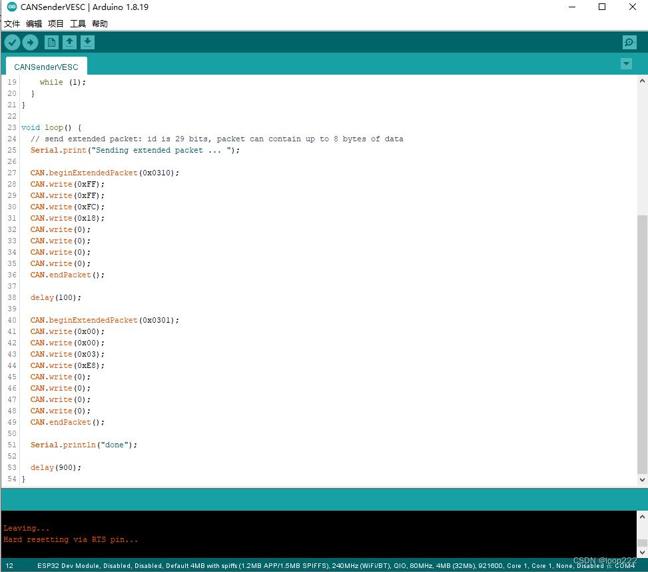The height and width of the screenshot is (572, 648).
Task: Click the line number 12 in status bar
Action: 10,566
